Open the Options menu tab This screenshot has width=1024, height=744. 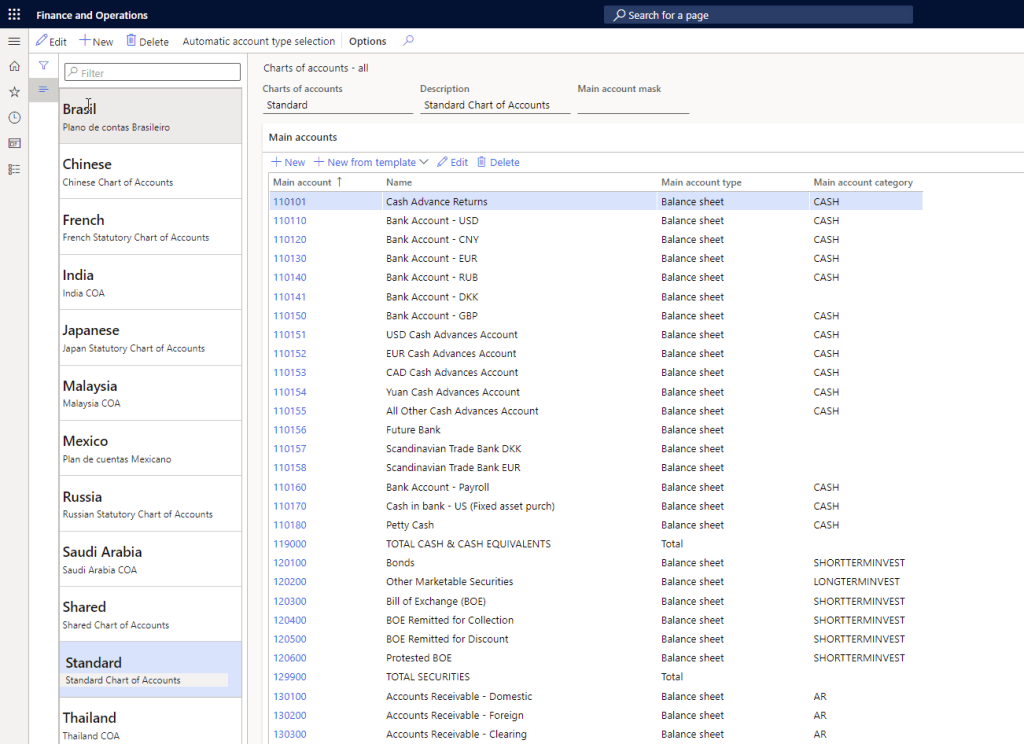pyautogui.click(x=367, y=41)
